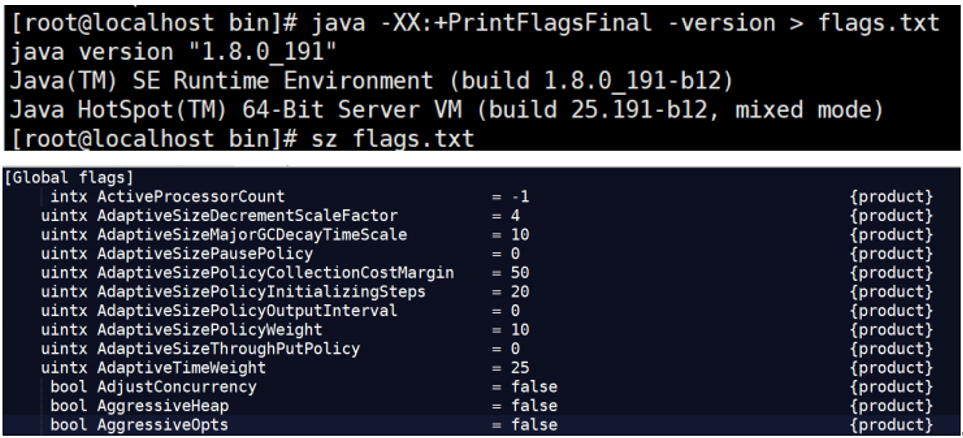
Task: Select the ActiveProcessorCount flag name
Action: pyautogui.click(x=190, y=197)
